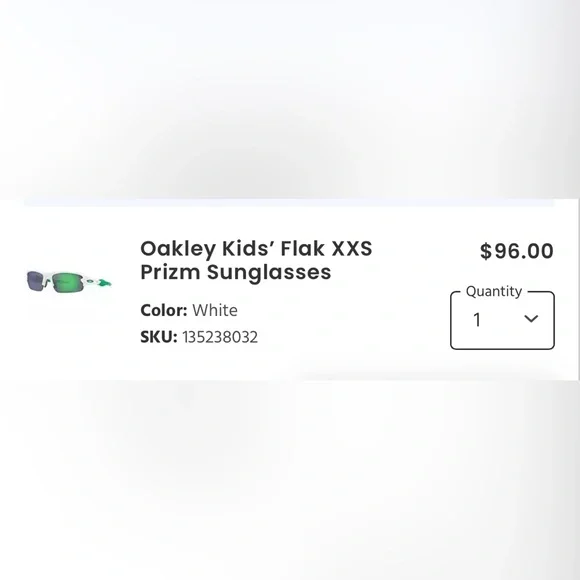The width and height of the screenshot is (580, 580).
Task: Click the green Prizm lens in thumbnail
Action: coord(67,282)
